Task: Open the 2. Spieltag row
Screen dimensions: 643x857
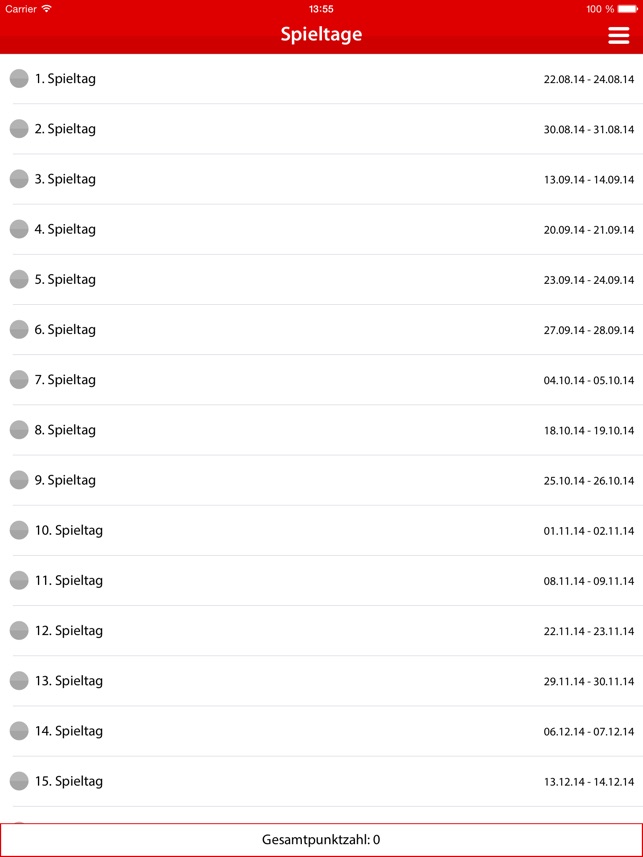Action: click(x=322, y=129)
